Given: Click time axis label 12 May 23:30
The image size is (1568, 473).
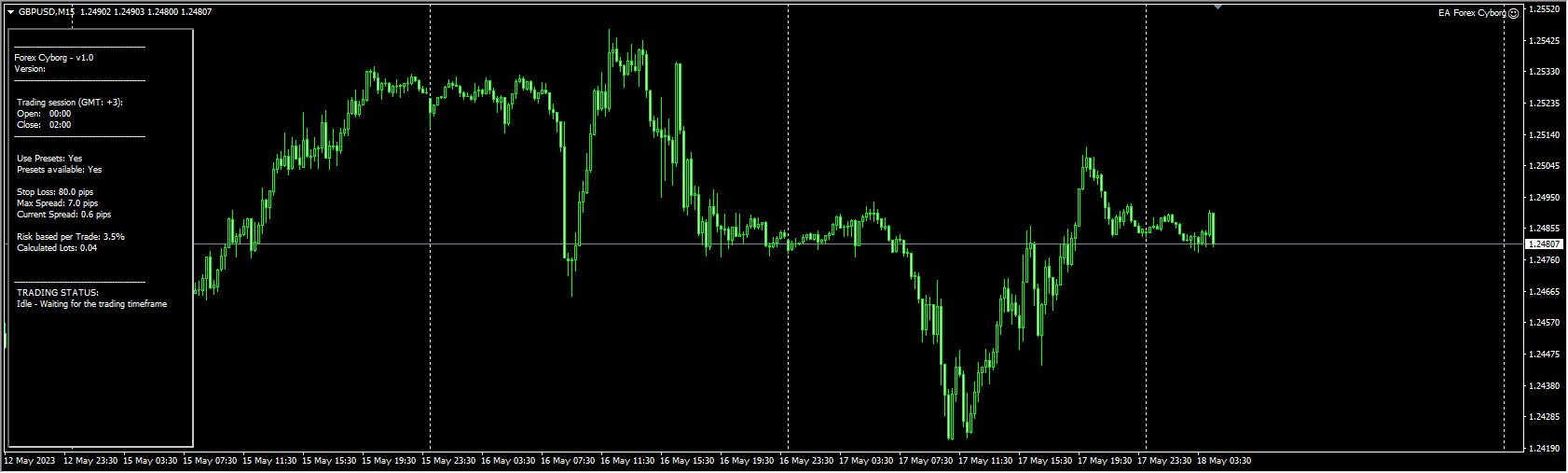Looking at the screenshot, I should click(90, 461).
